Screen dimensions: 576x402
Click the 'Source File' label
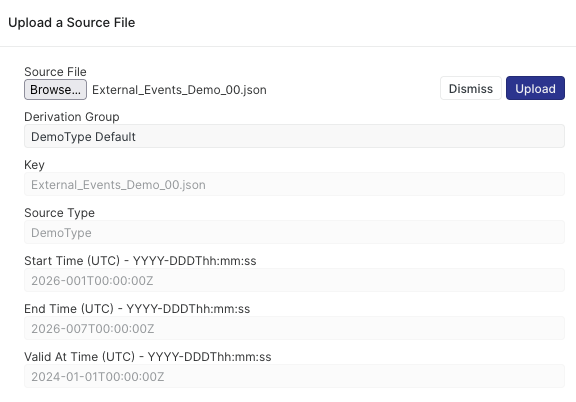pos(55,72)
